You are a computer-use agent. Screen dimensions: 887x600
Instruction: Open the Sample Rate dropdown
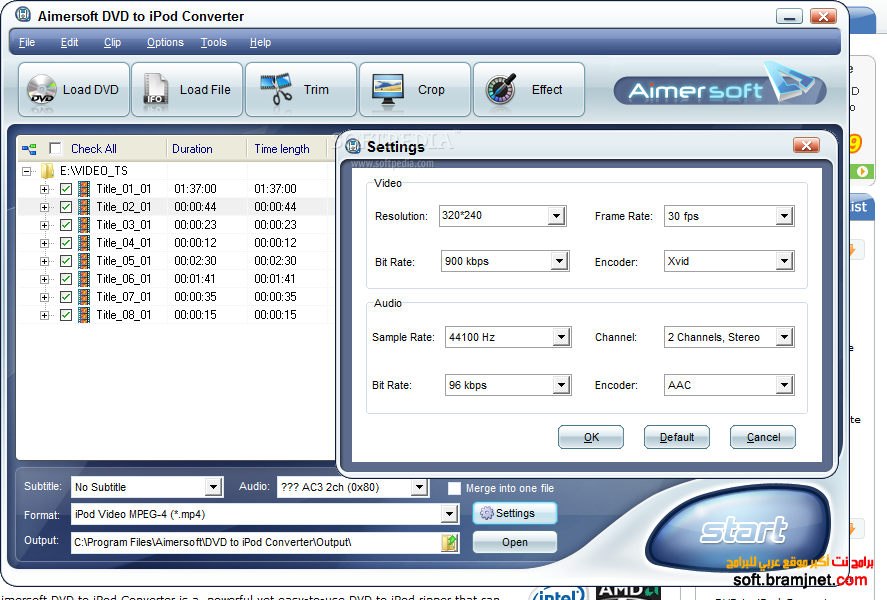(x=561, y=338)
